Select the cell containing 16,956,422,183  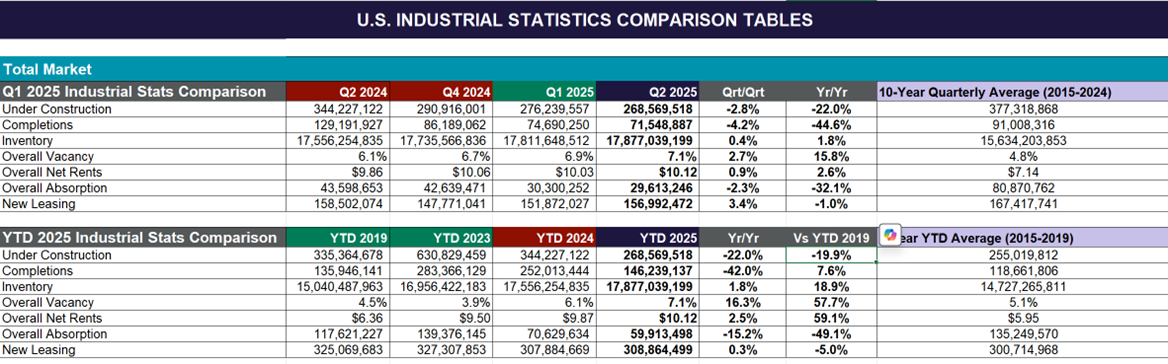(441, 286)
